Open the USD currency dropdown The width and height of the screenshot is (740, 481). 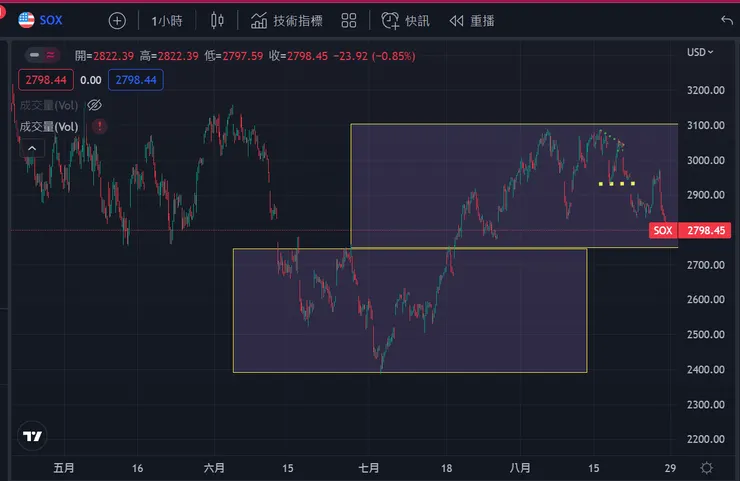pos(700,53)
